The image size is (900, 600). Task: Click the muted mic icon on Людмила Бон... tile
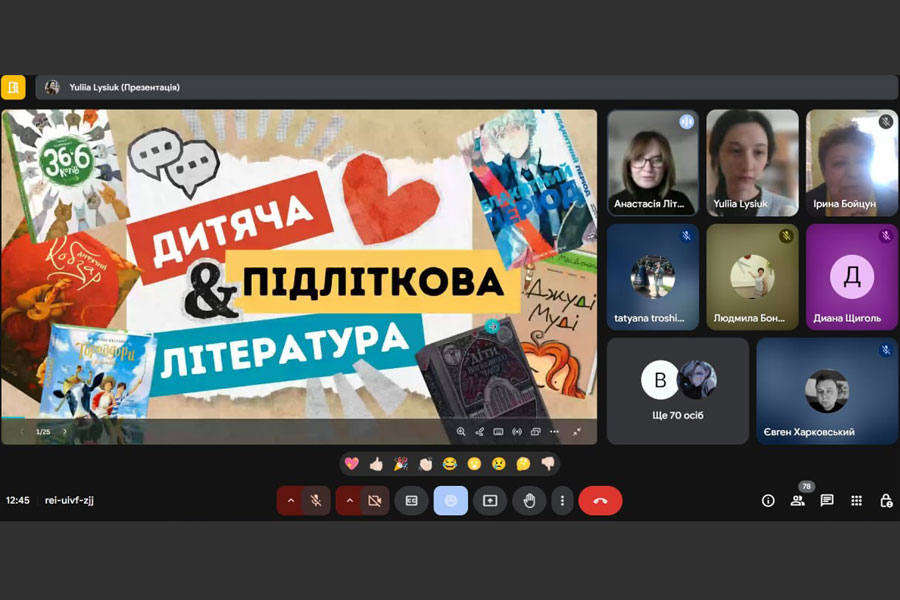(786, 235)
